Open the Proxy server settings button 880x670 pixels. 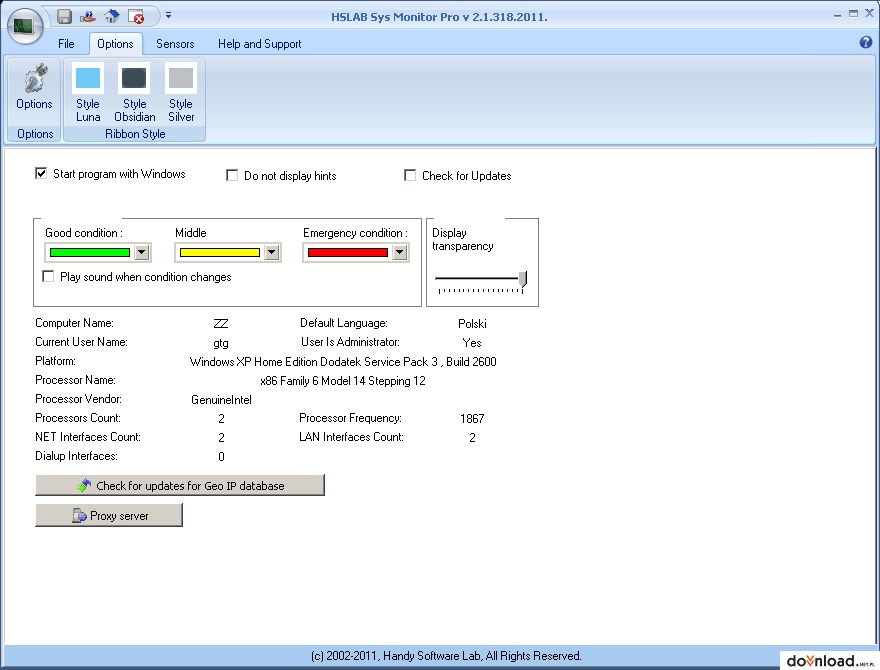click(x=109, y=515)
